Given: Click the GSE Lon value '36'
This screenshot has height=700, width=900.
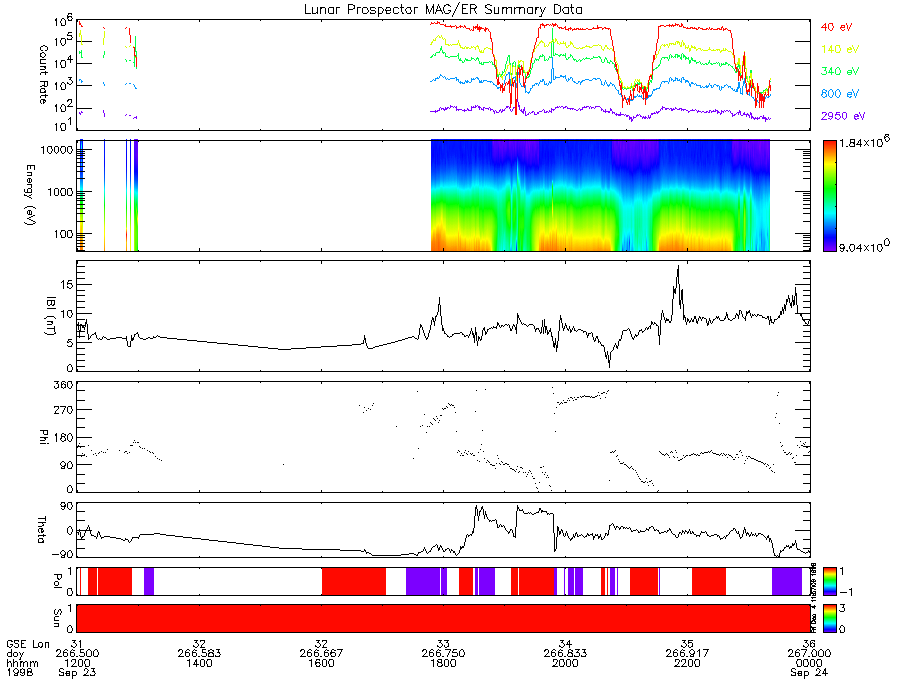Looking at the screenshot, I should pos(809,644).
